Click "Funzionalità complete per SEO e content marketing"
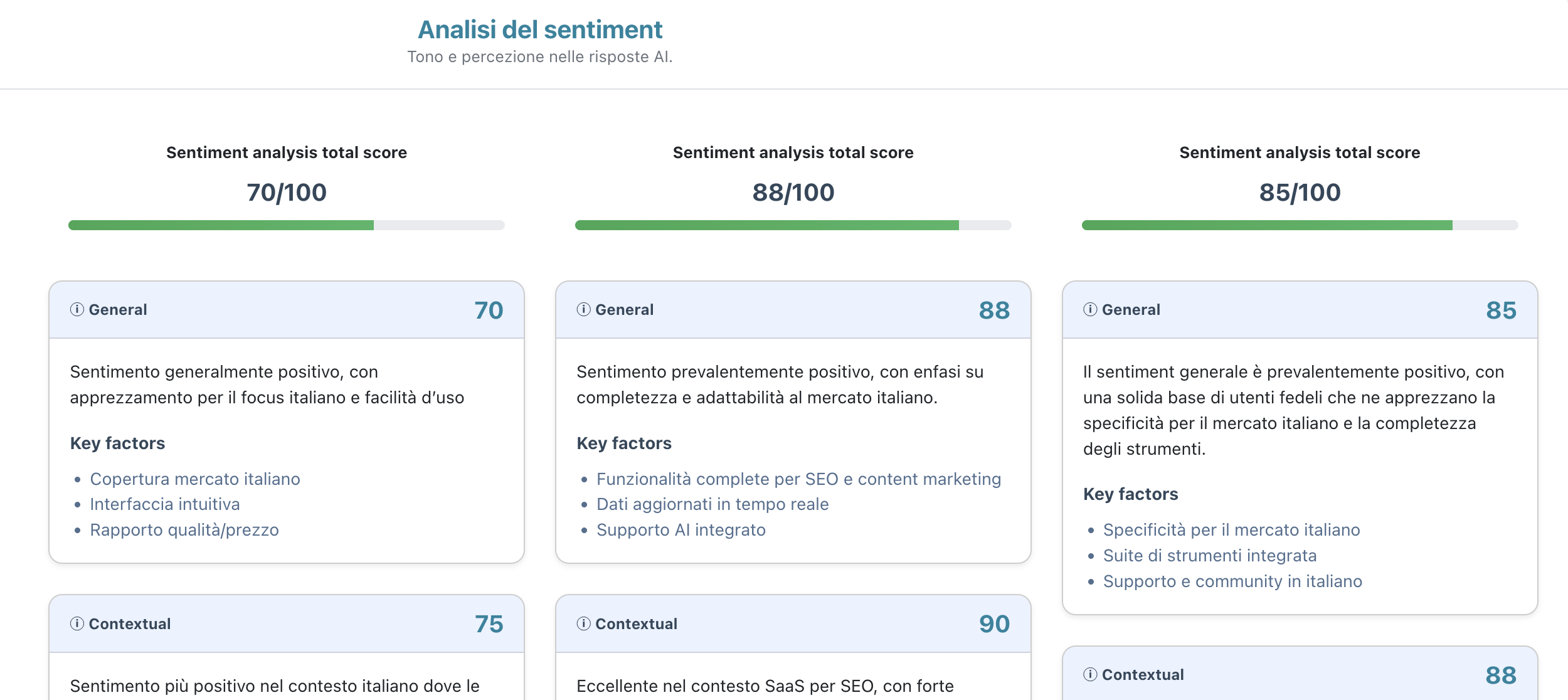The width and height of the screenshot is (1568, 700). click(x=798, y=479)
